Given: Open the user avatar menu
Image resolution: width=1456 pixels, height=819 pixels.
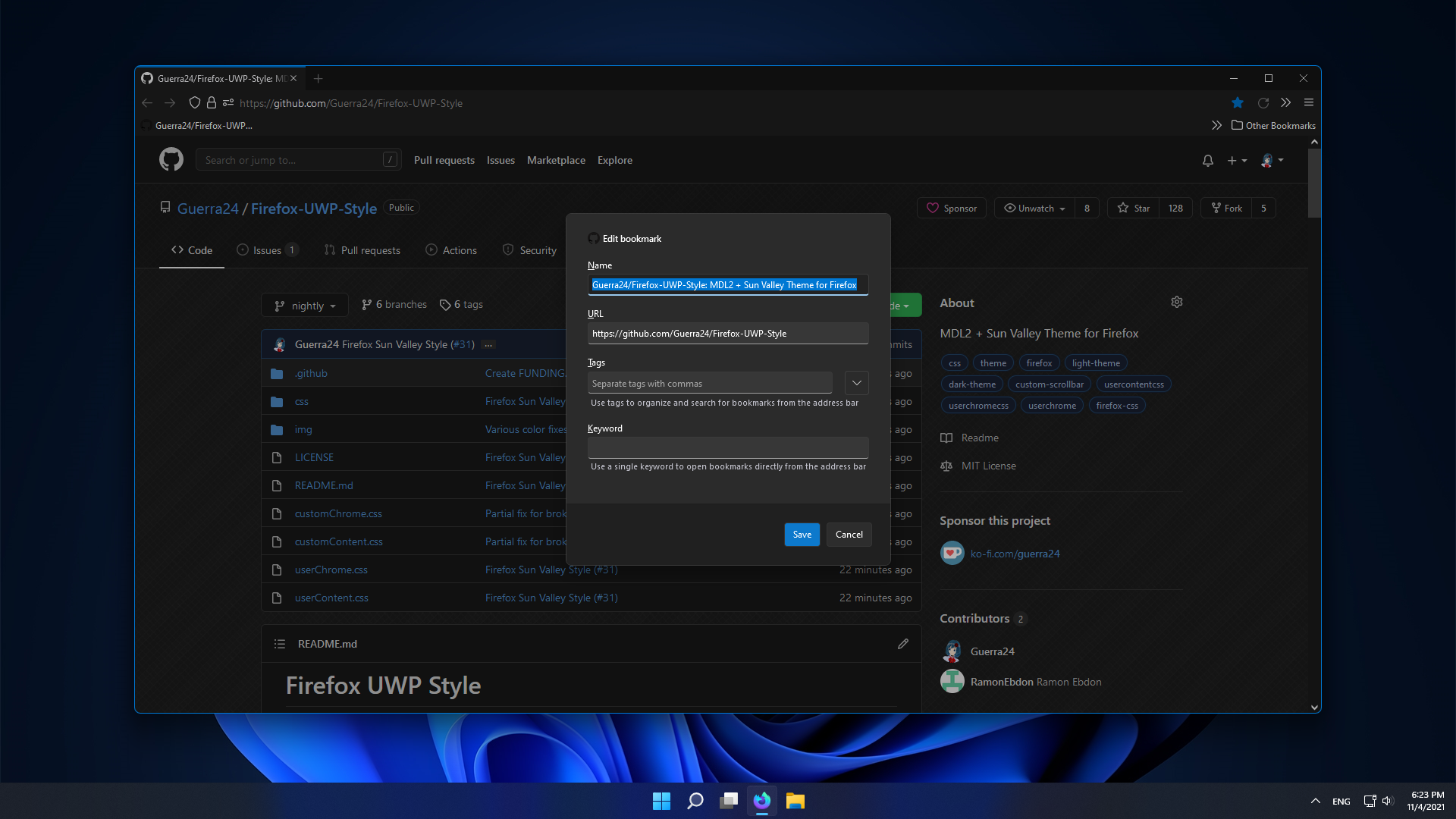Looking at the screenshot, I should (1272, 161).
